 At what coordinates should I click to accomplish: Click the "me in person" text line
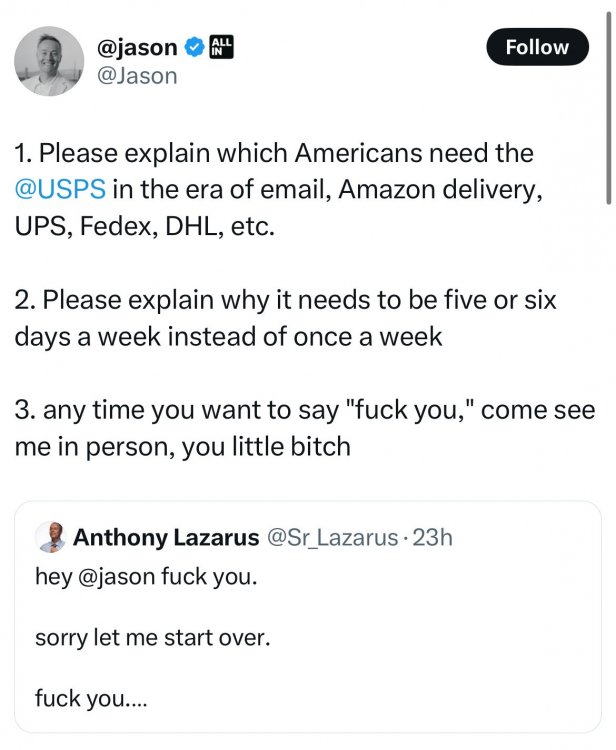pos(182,446)
